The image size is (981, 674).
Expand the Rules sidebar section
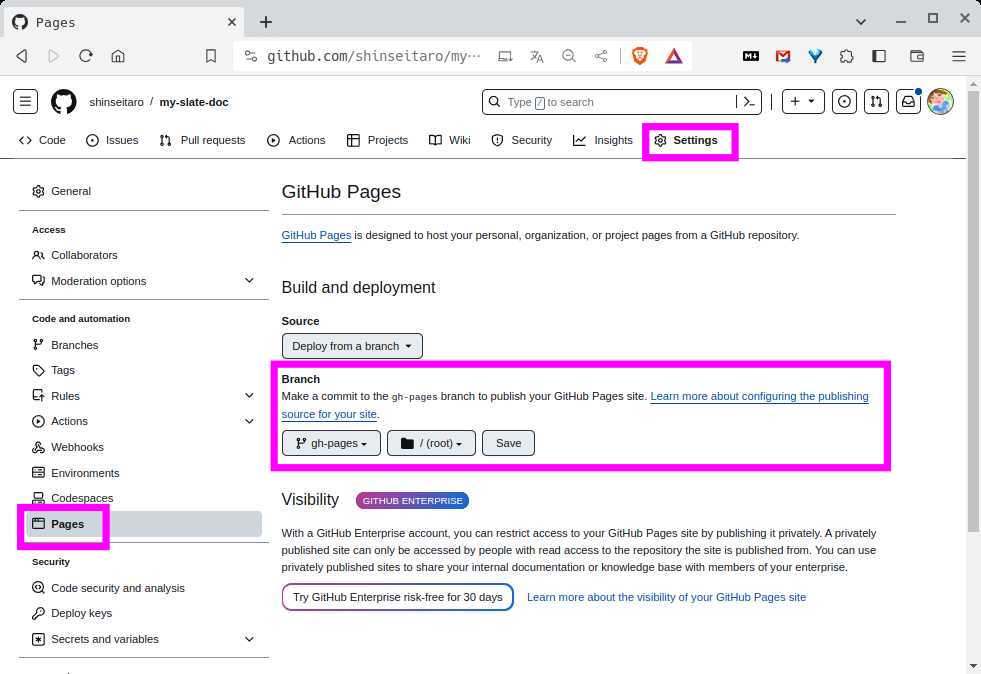point(249,396)
